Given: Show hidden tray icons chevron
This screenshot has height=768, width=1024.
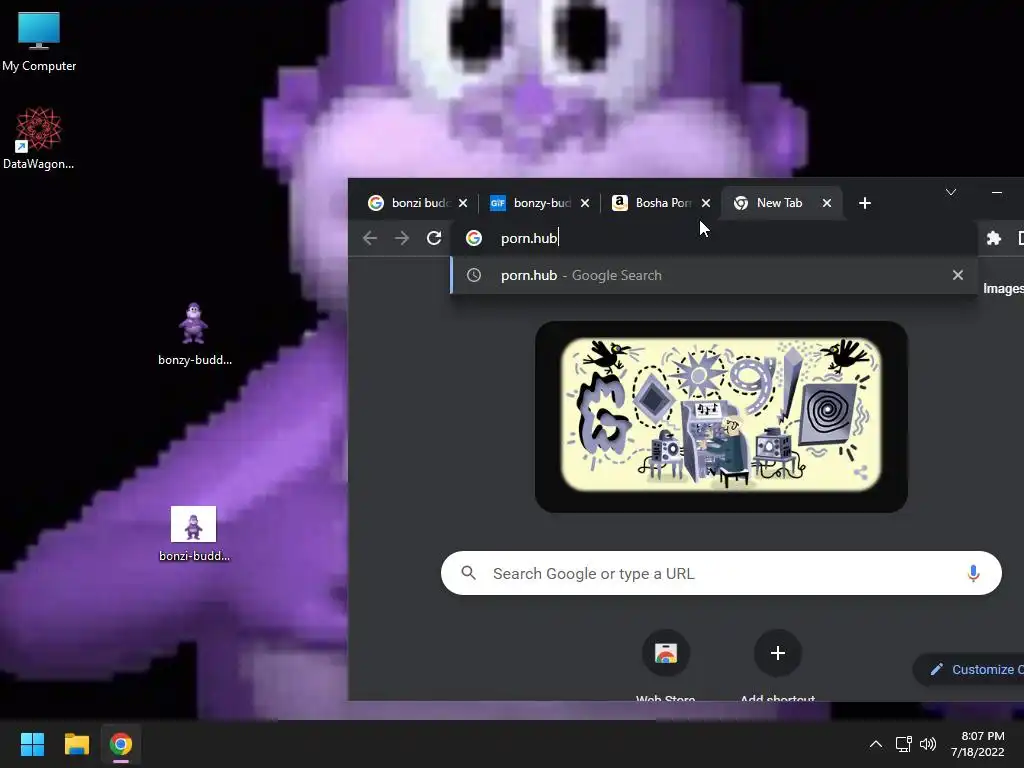Looking at the screenshot, I should (x=876, y=744).
